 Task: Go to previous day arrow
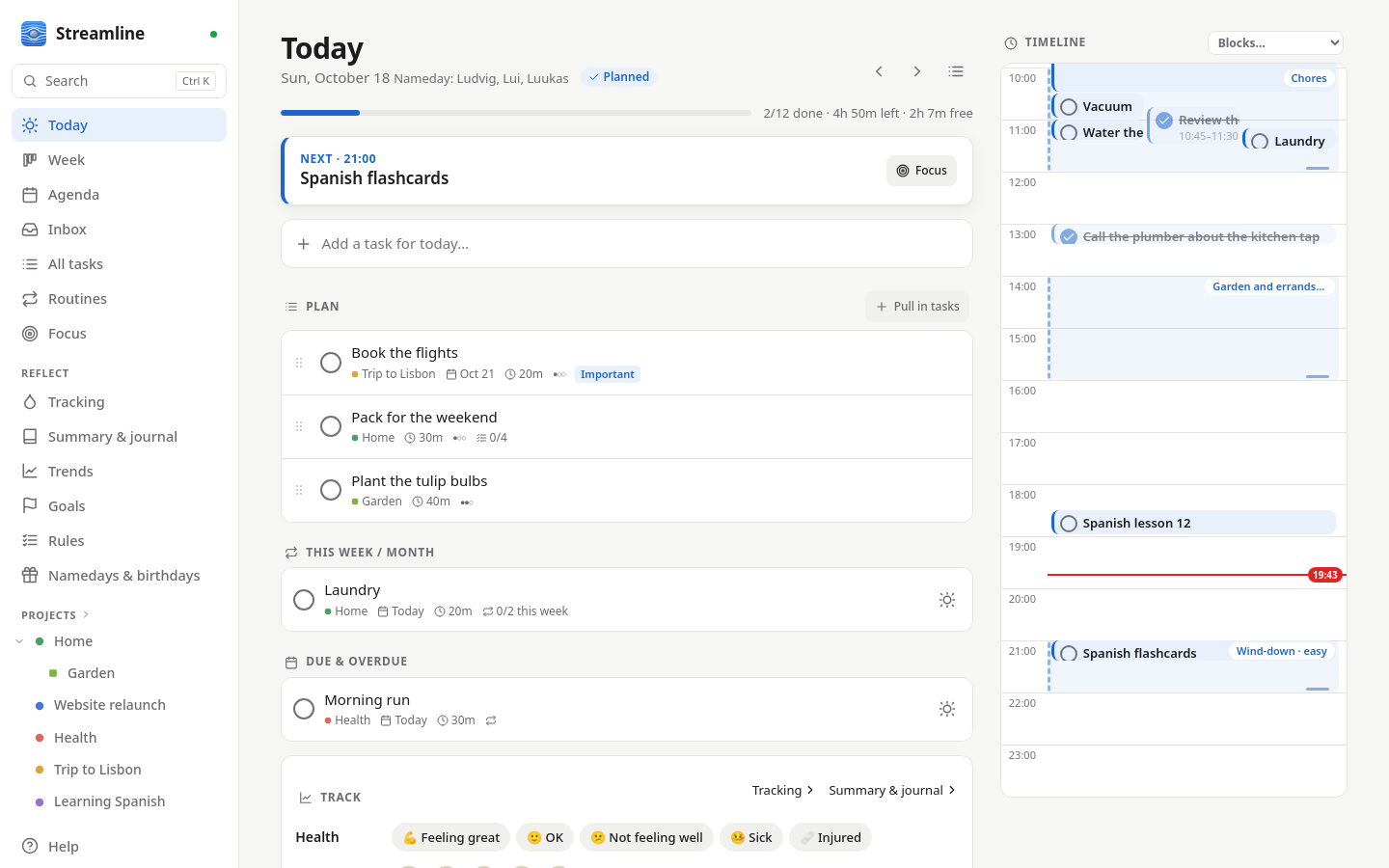pyautogui.click(x=879, y=71)
